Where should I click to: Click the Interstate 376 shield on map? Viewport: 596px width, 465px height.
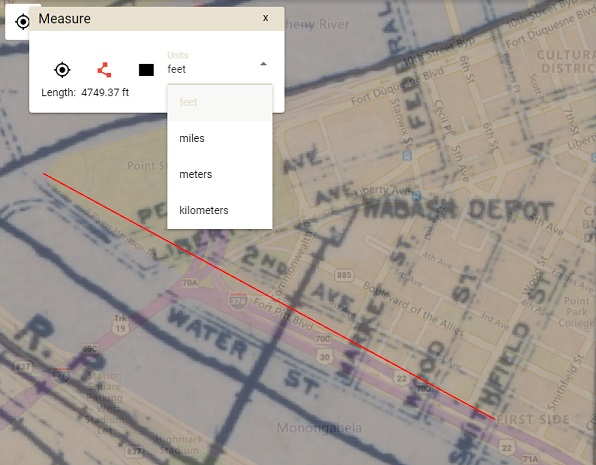[x=238, y=301]
